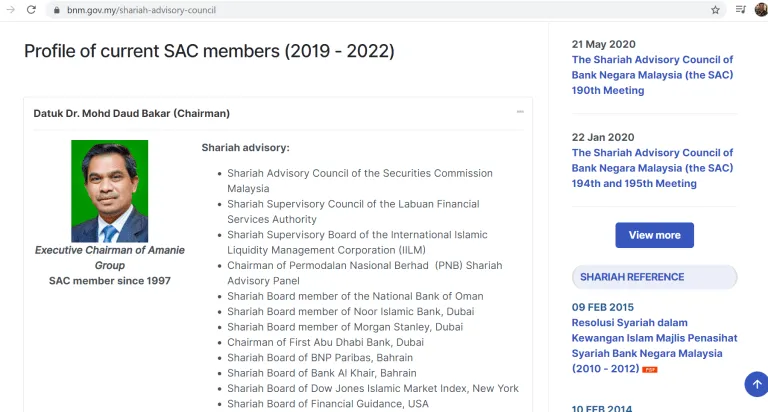This screenshot has width=768, height=412.
Task: Open SAC 194th and 195th Meeting link
Action: point(652,168)
